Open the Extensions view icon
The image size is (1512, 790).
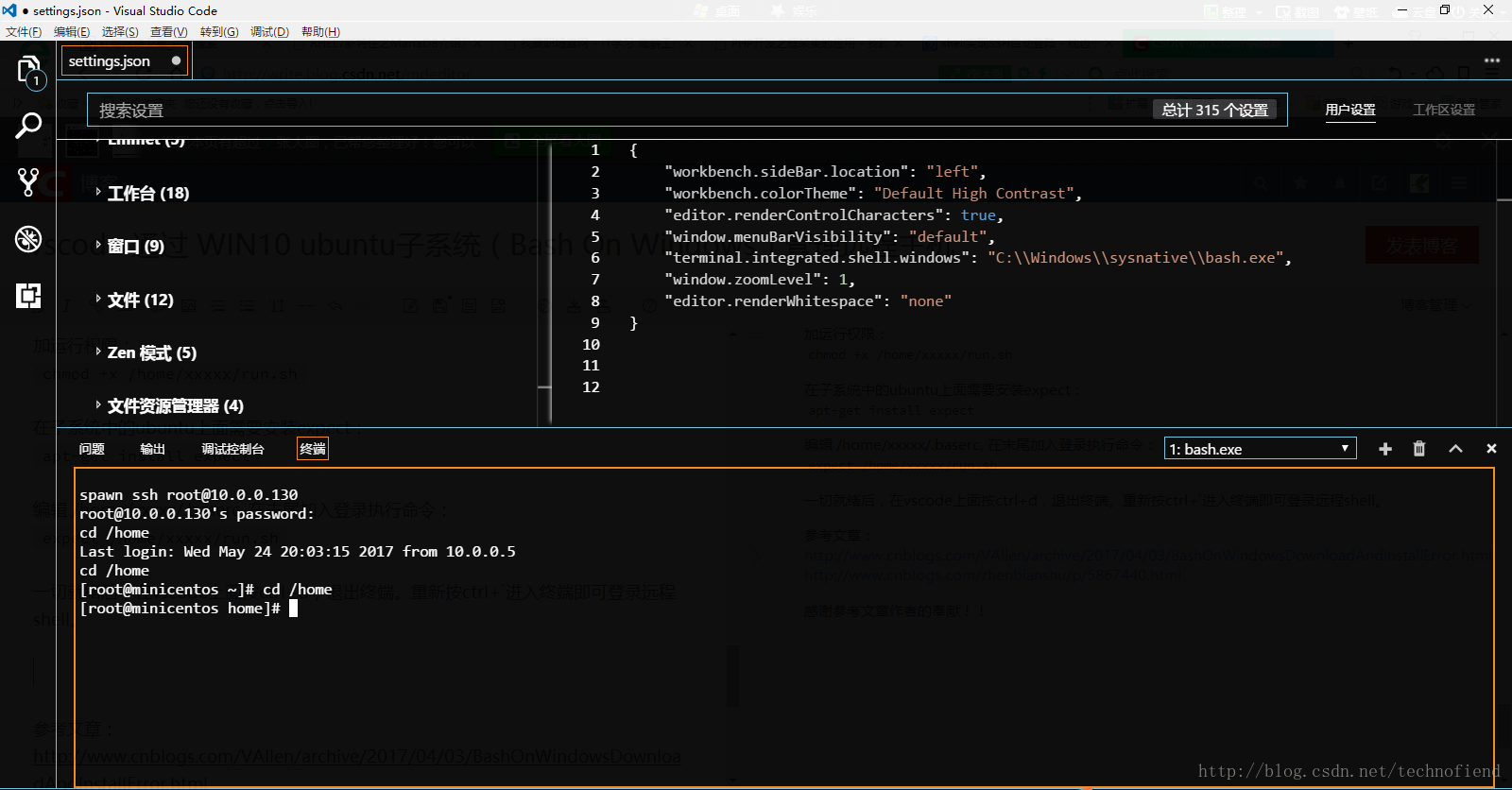pos(28,296)
